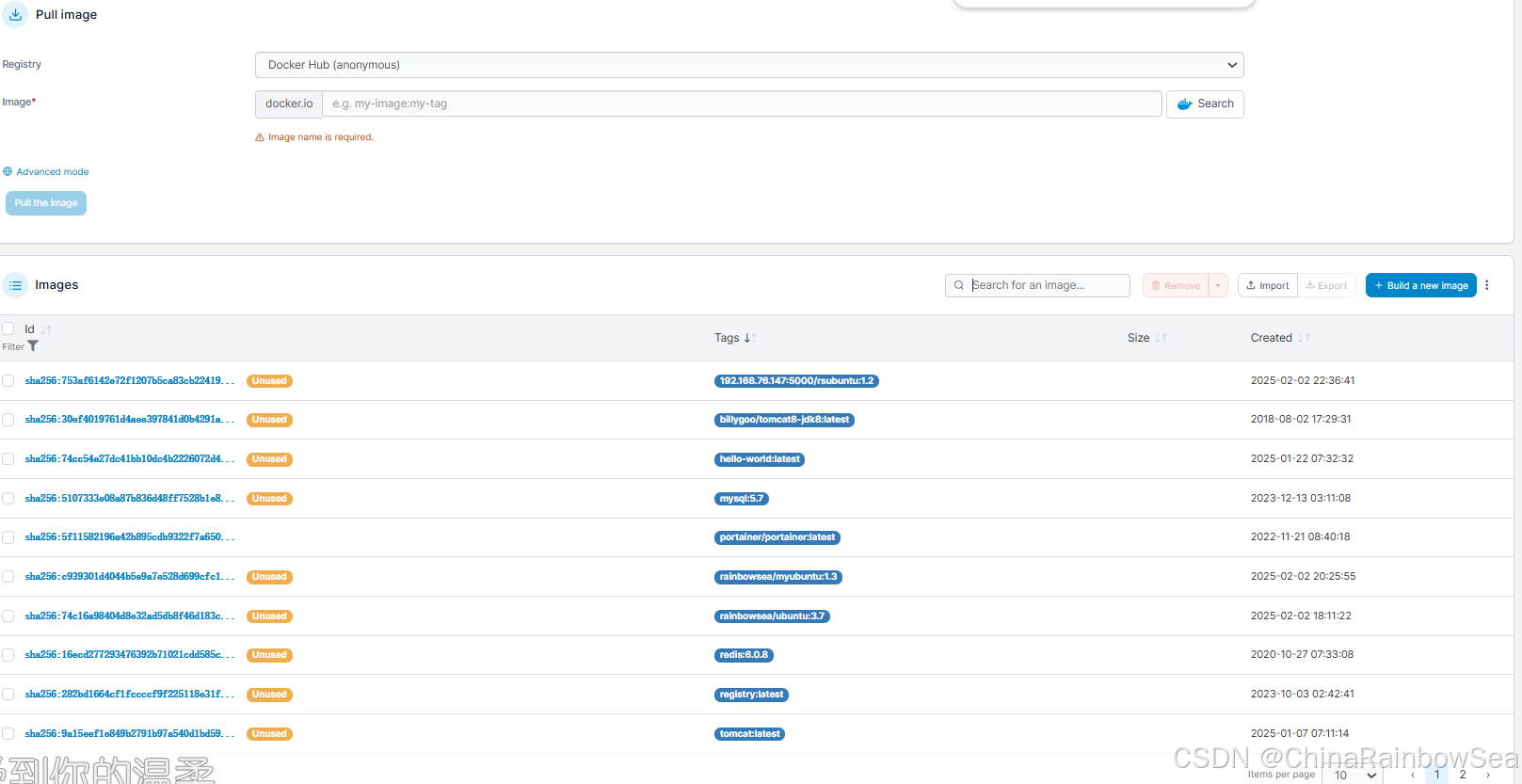The image size is (1522, 784).
Task: Open image sha256:282bd1664cf1 link
Action: 130,694
